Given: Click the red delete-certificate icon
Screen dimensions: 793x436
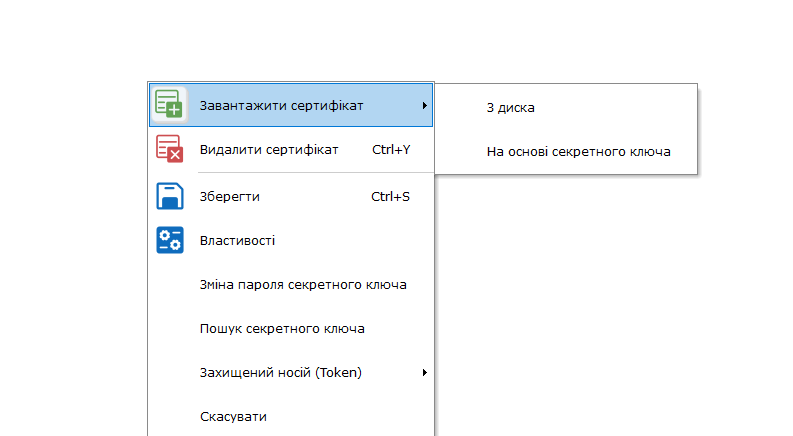Looking at the screenshot, I should [169, 149].
